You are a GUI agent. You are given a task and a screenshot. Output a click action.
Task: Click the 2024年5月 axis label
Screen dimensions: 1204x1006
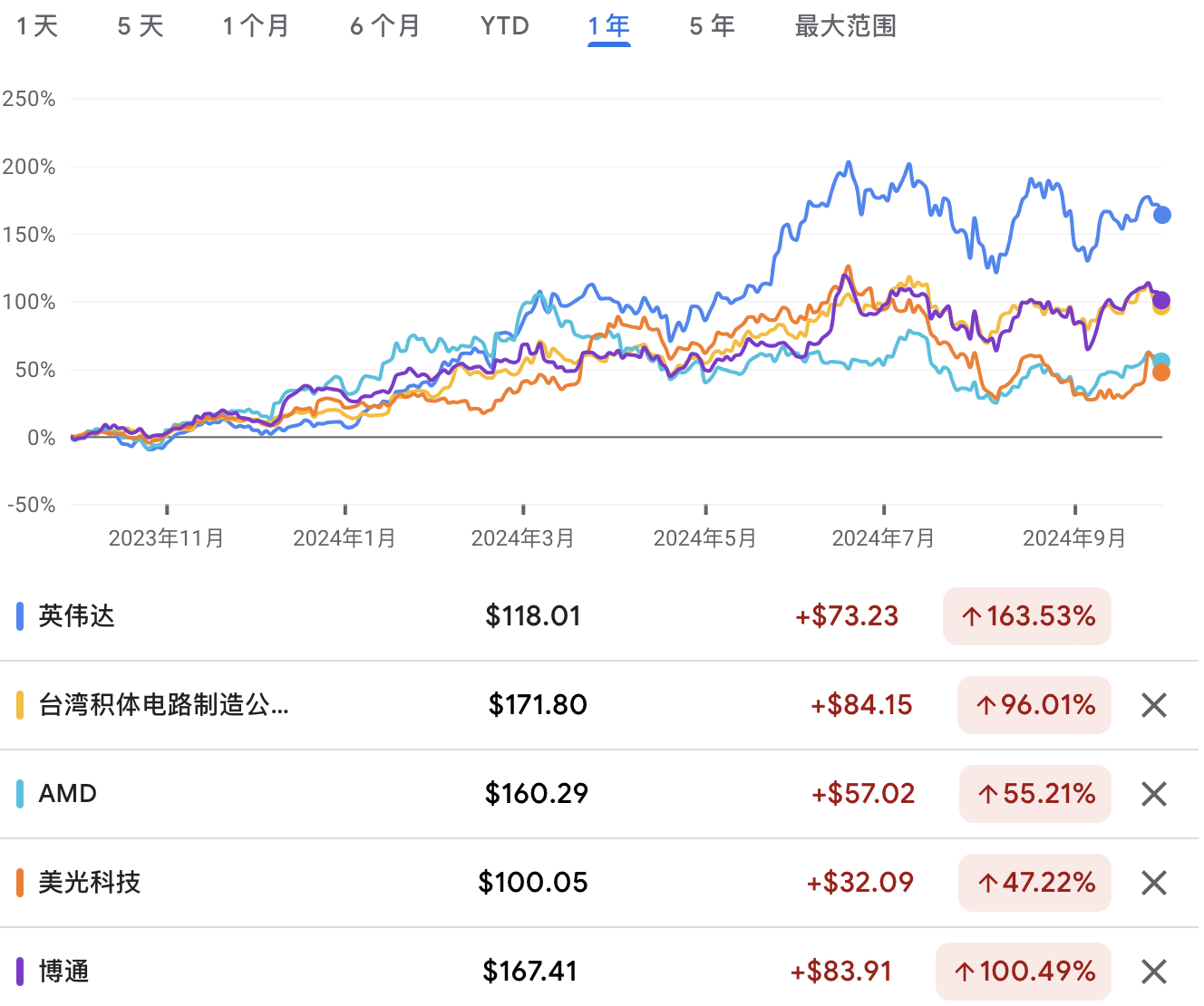[x=705, y=538]
